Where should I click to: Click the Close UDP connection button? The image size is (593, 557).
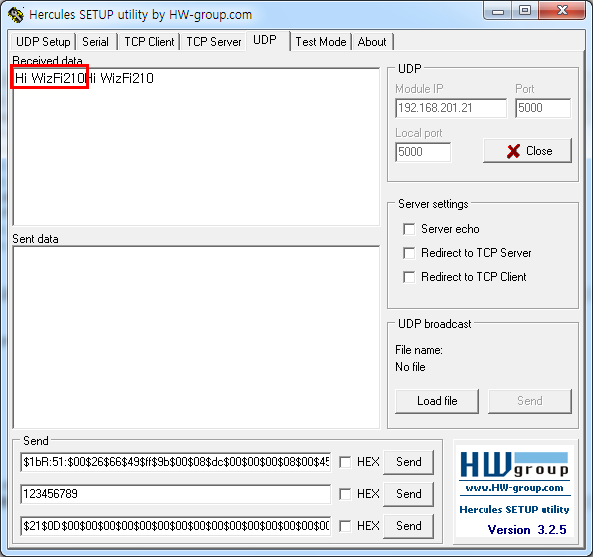point(527,151)
